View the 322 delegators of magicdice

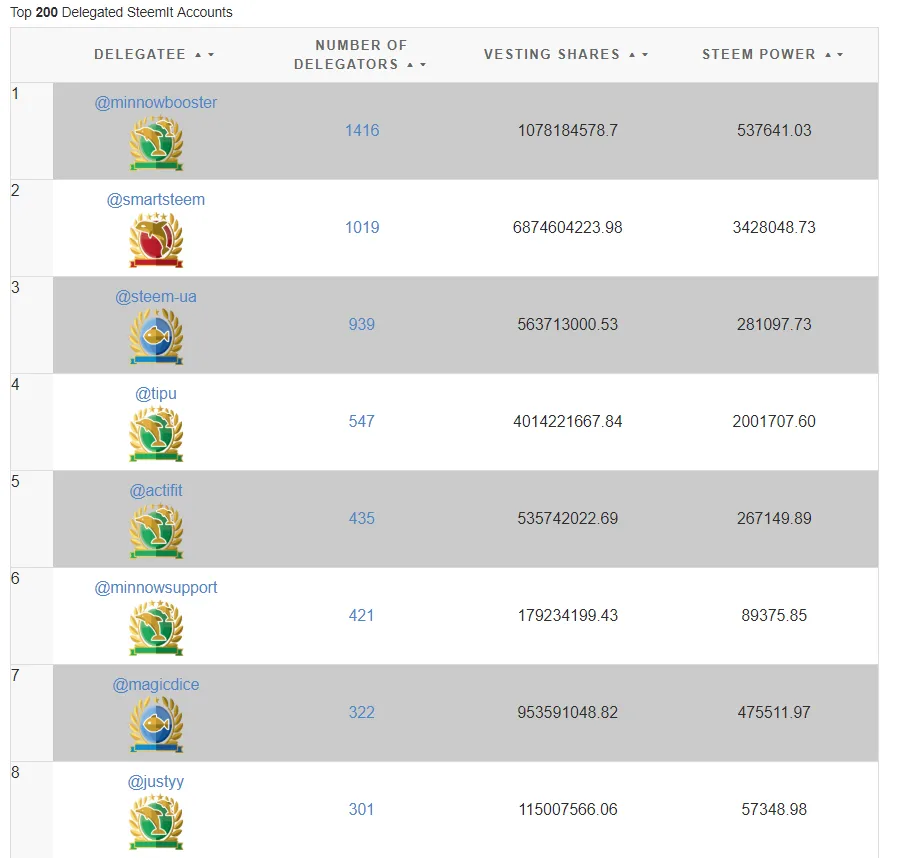(362, 713)
